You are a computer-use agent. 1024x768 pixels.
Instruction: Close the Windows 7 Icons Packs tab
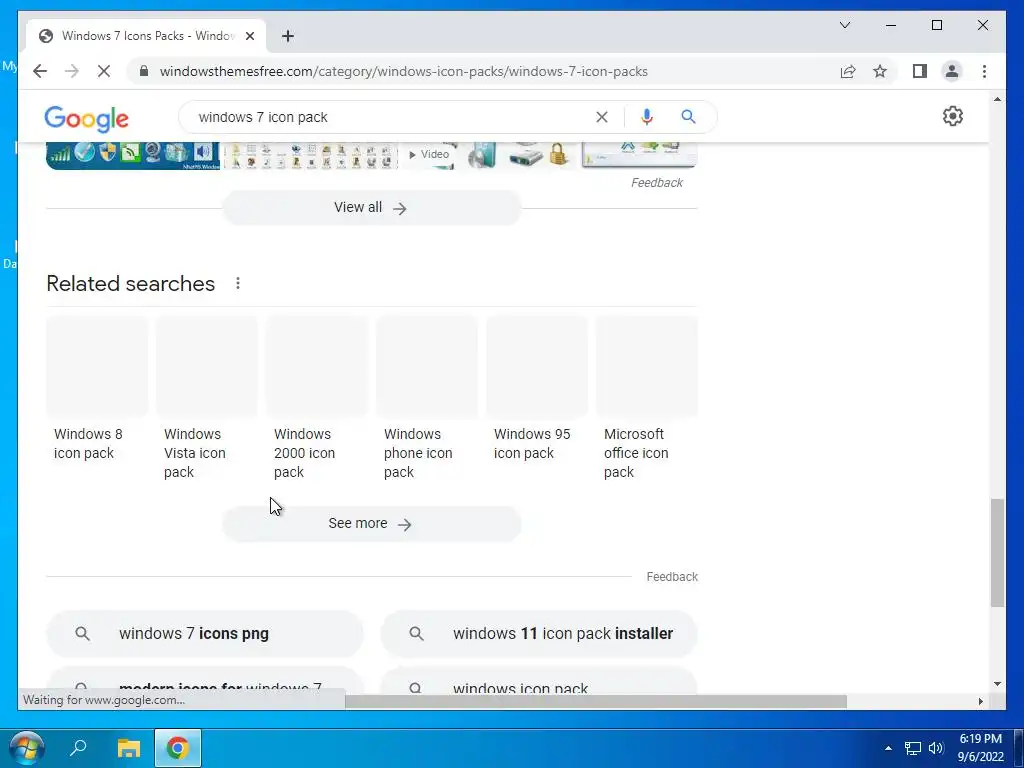coord(249,36)
